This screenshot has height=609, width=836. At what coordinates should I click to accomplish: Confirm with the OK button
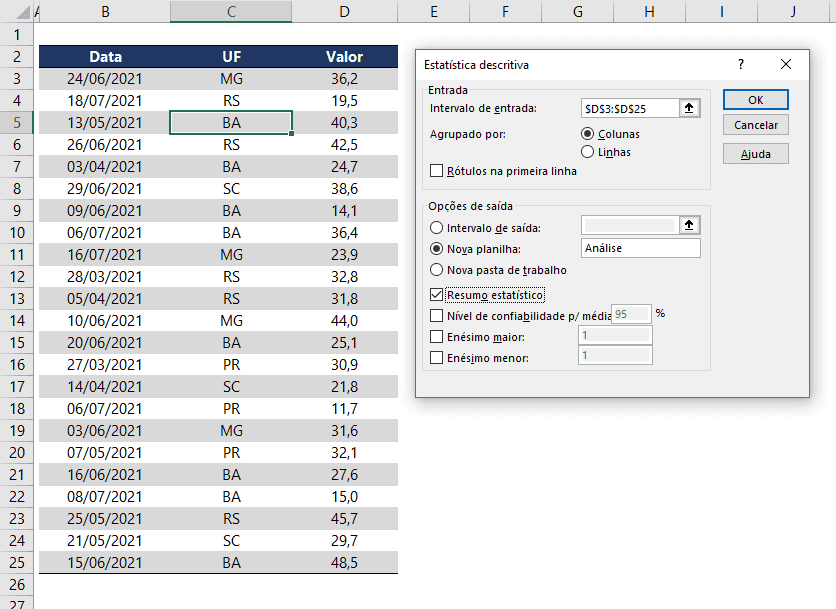coord(755,100)
